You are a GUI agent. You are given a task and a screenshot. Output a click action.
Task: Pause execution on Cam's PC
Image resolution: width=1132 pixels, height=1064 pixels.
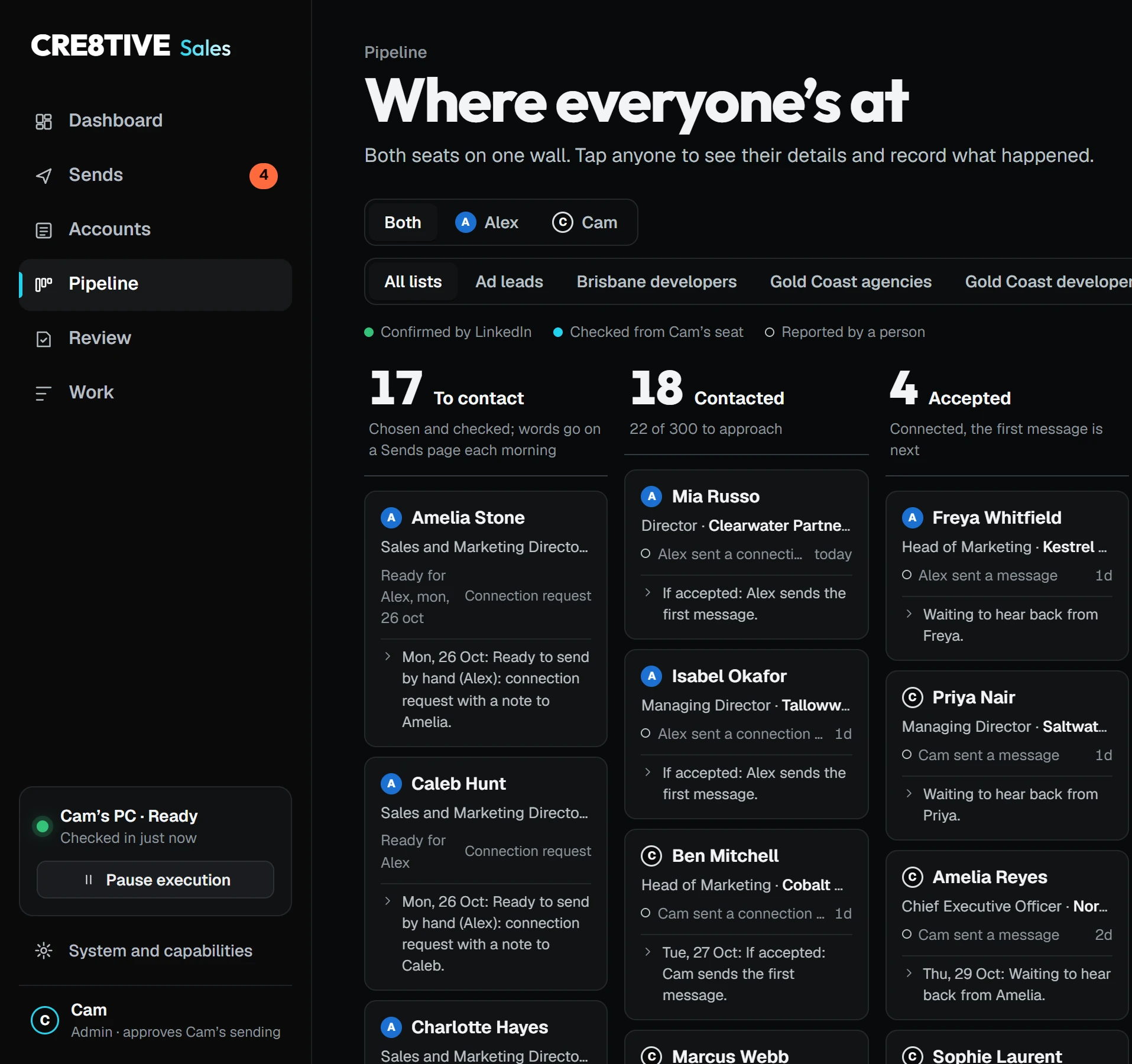tap(155, 880)
